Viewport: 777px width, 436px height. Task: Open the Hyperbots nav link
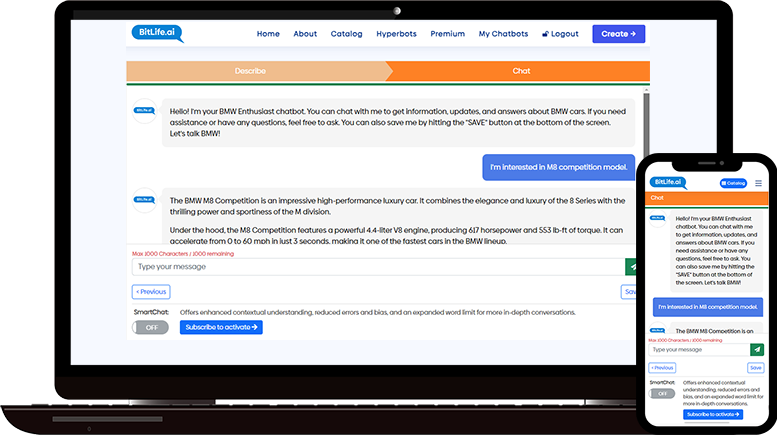click(396, 34)
